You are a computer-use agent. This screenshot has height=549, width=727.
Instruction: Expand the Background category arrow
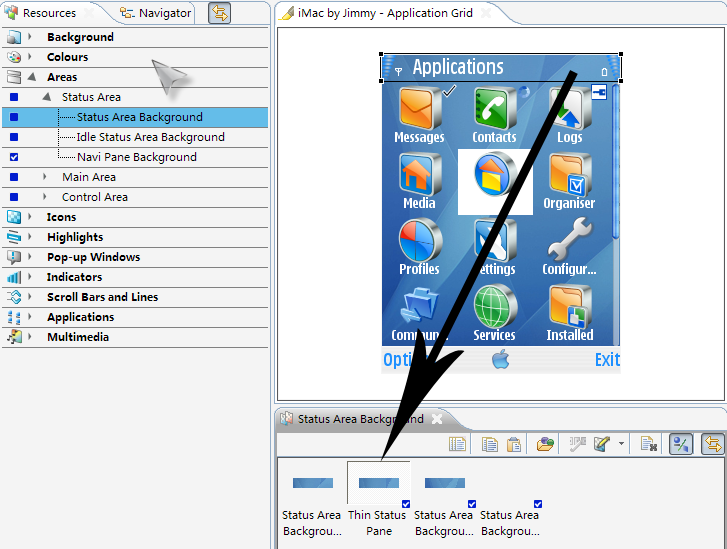tap(30, 36)
